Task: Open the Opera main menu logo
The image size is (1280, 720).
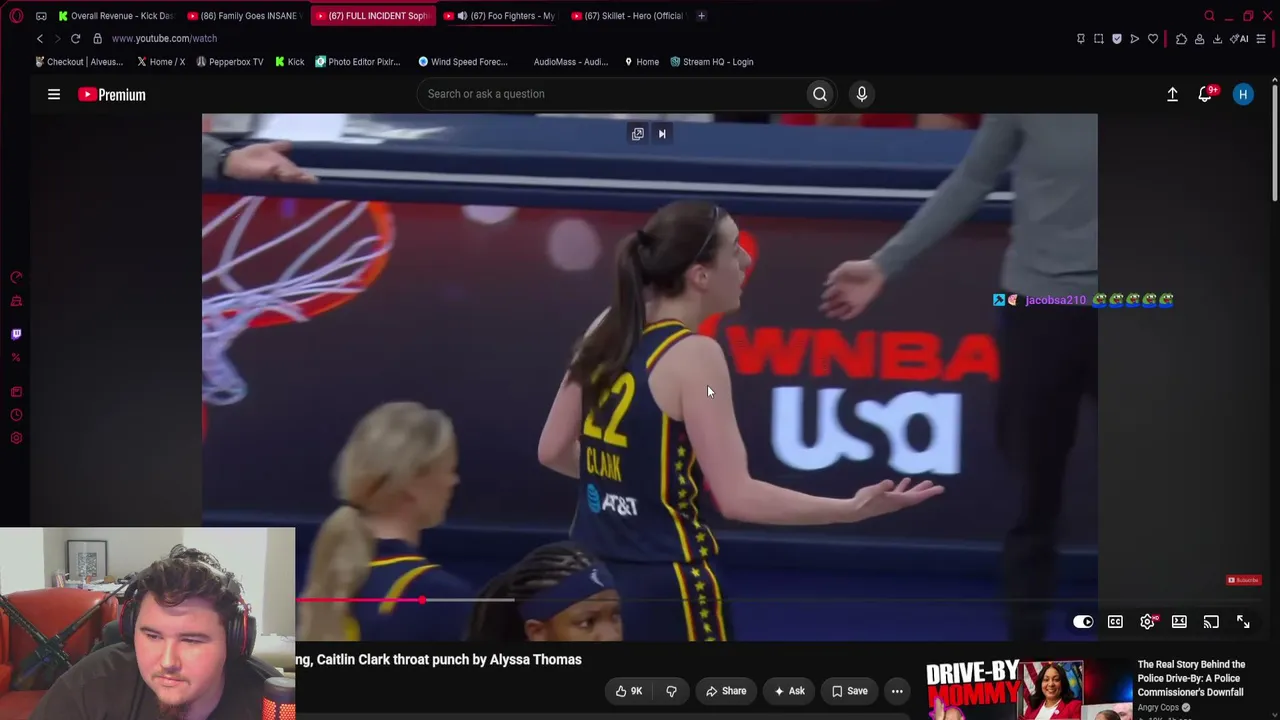Action: point(16,16)
